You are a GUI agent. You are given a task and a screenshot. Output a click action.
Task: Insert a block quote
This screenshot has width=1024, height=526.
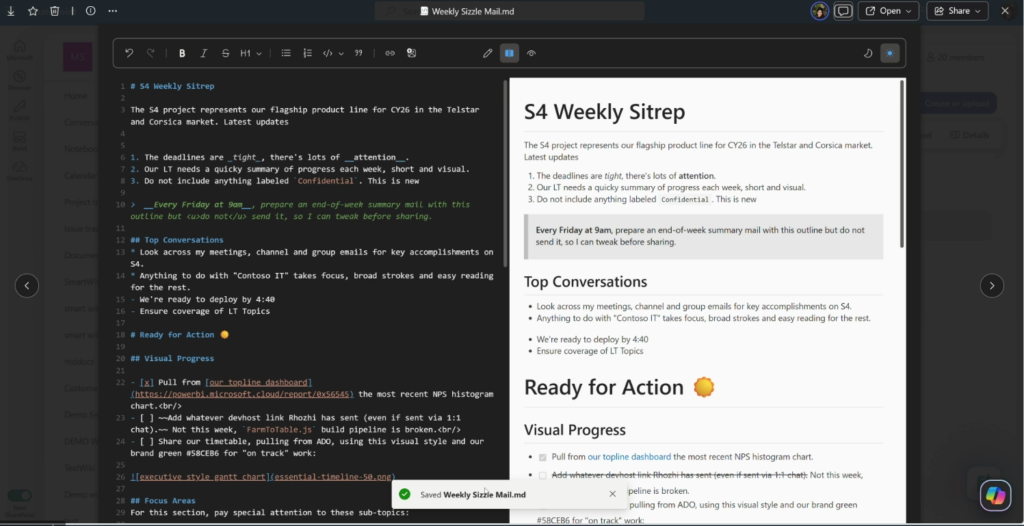coord(358,53)
